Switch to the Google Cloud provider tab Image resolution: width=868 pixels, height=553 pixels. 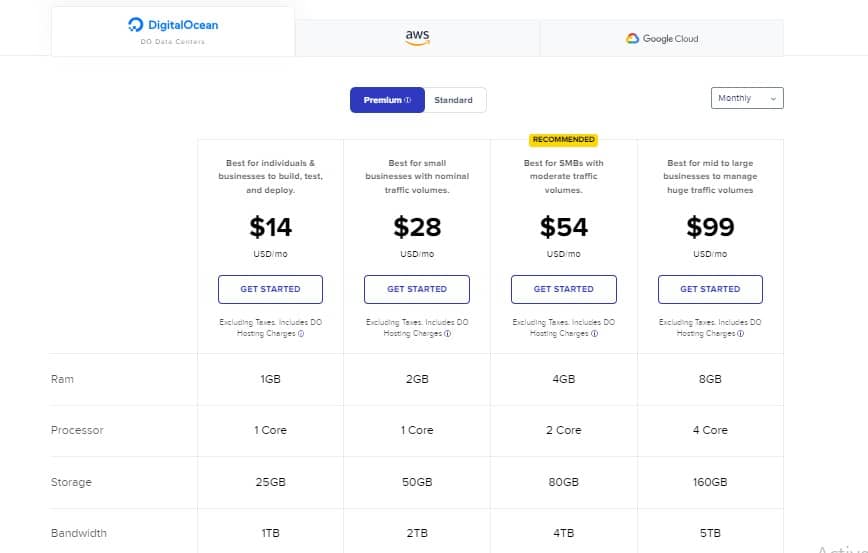click(662, 38)
